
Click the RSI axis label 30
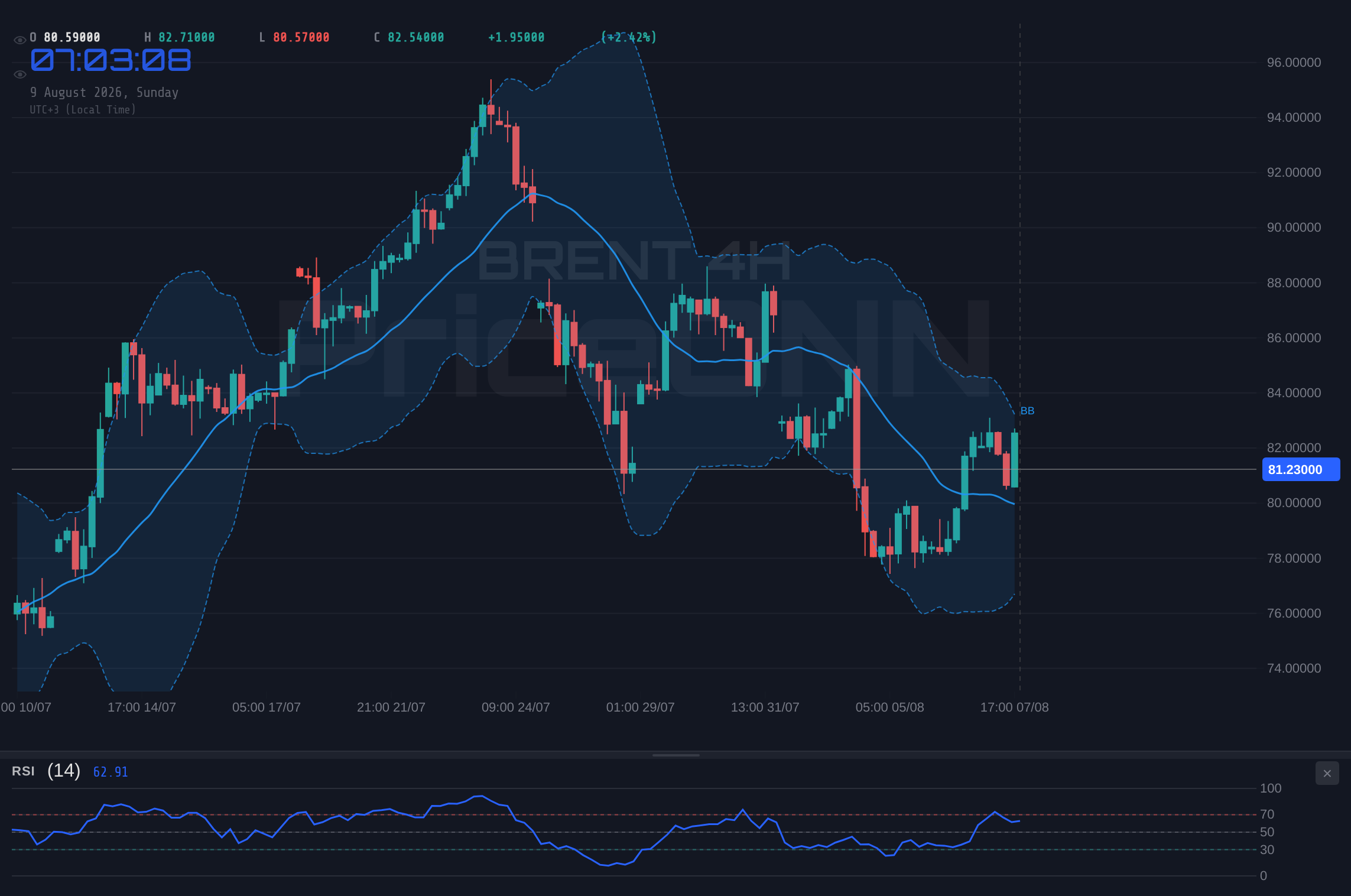1267,850
